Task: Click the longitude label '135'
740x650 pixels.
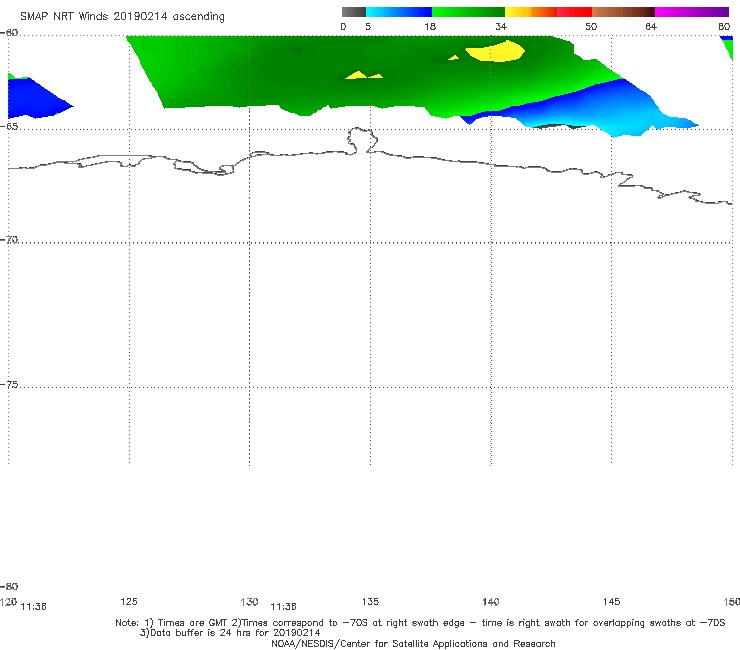Action: [370, 601]
